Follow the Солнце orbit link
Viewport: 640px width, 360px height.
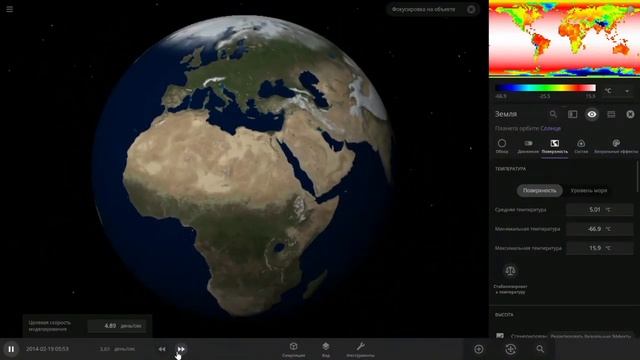(x=551, y=128)
